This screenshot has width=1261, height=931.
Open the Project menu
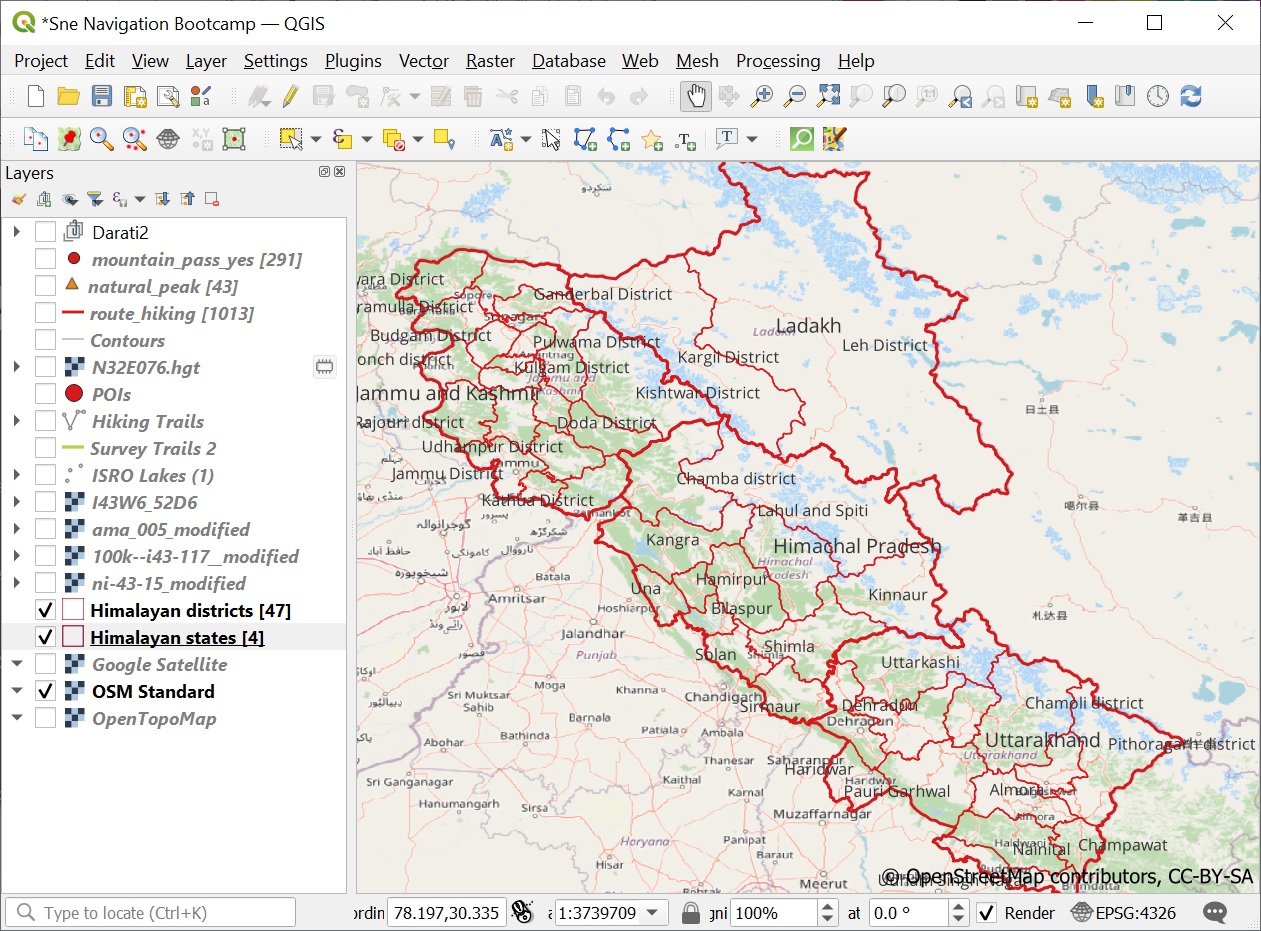pos(41,61)
